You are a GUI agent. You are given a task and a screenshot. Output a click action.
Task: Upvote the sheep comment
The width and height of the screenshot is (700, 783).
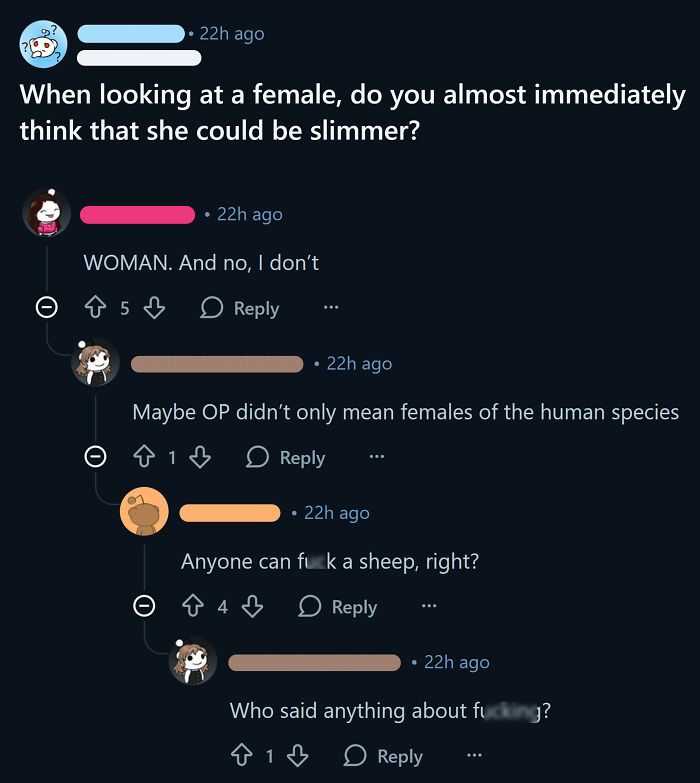point(195,606)
